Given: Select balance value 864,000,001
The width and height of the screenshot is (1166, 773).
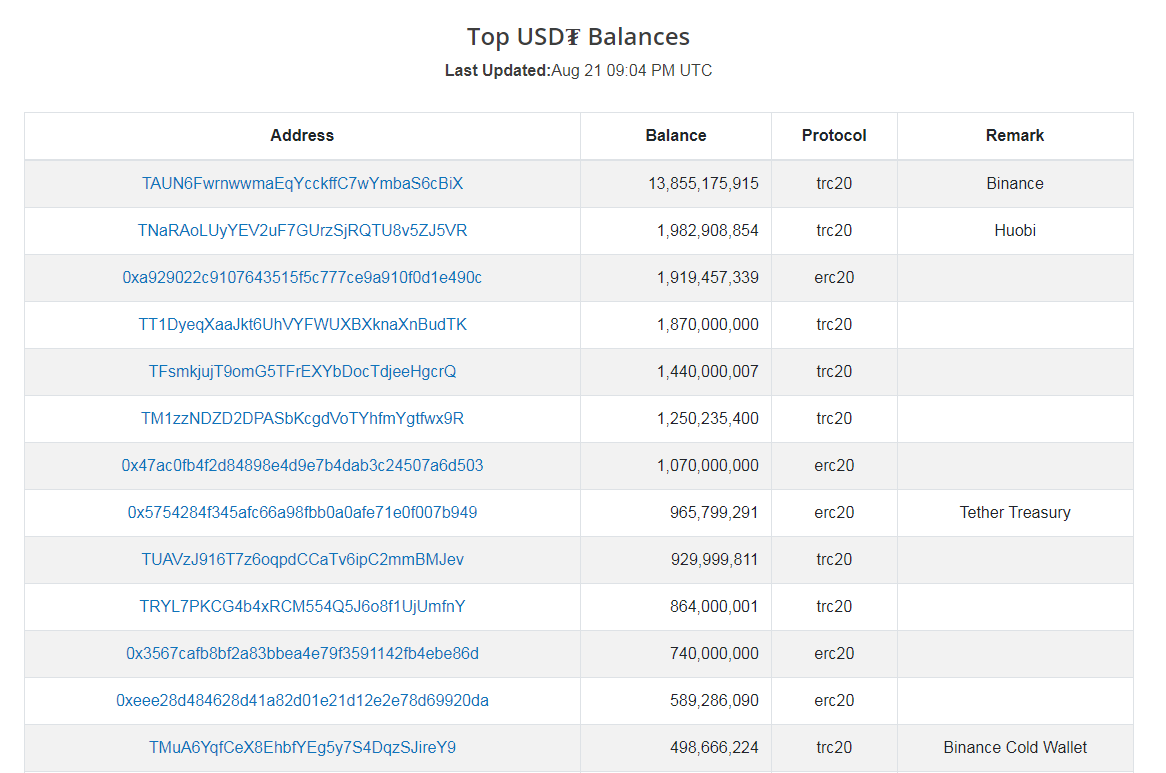Looking at the screenshot, I should (x=714, y=607).
